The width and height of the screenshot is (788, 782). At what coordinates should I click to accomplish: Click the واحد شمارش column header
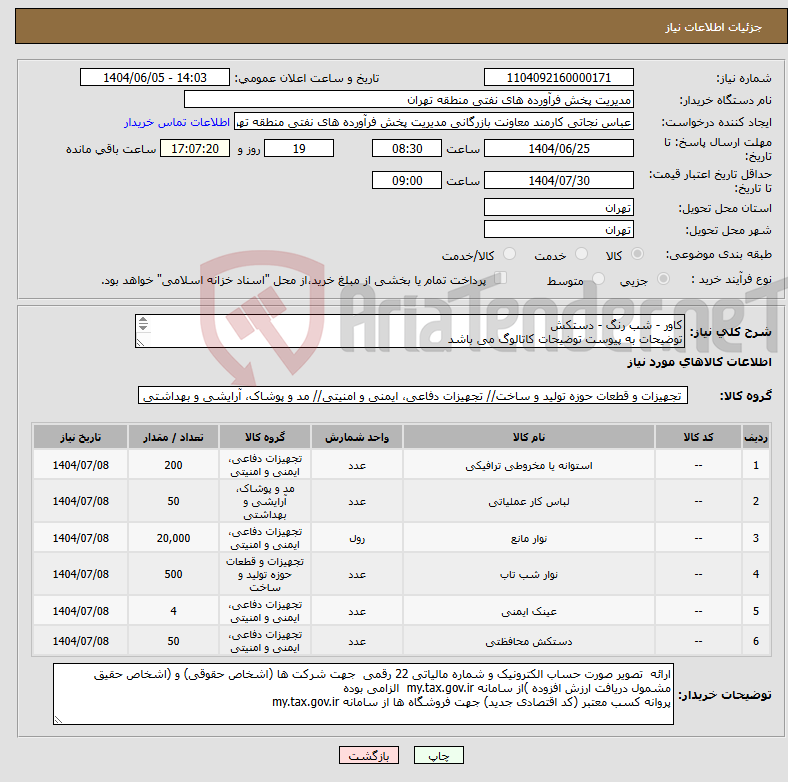357,437
